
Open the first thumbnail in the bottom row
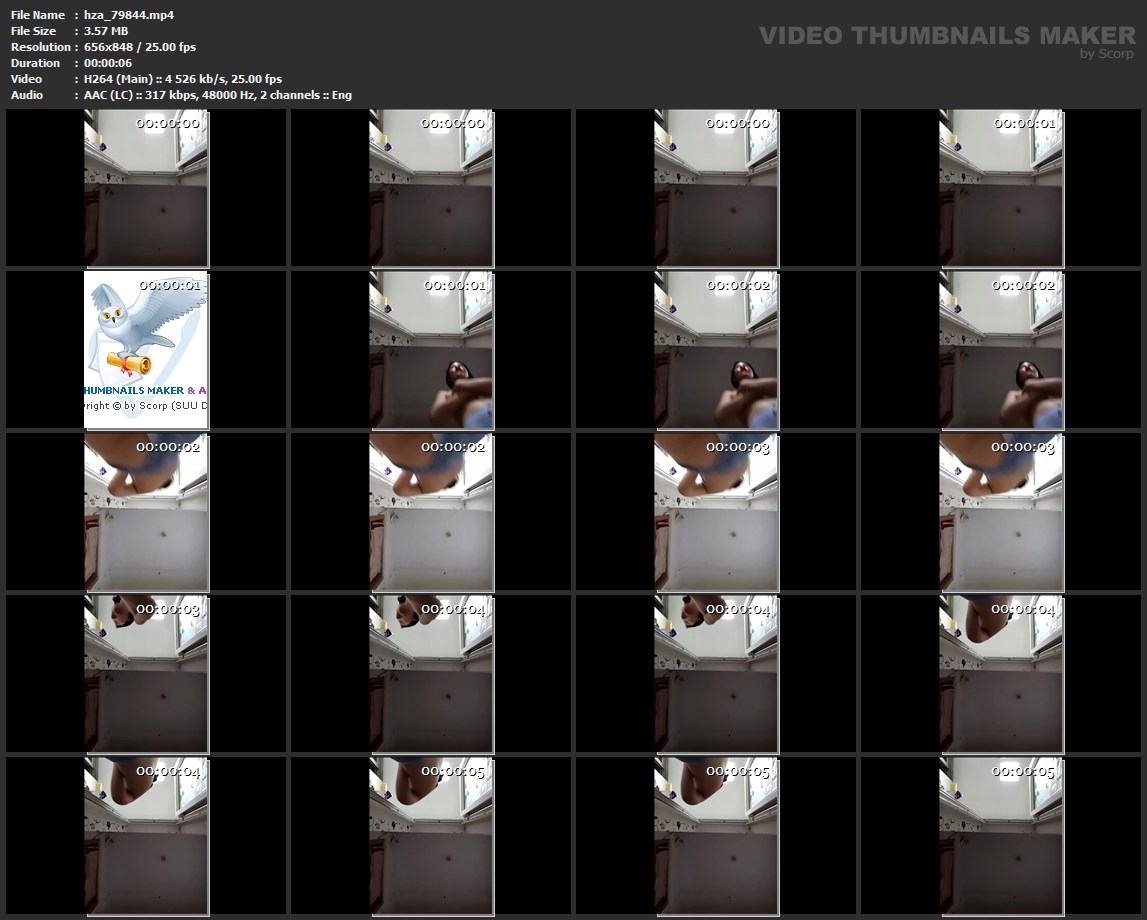(x=146, y=835)
